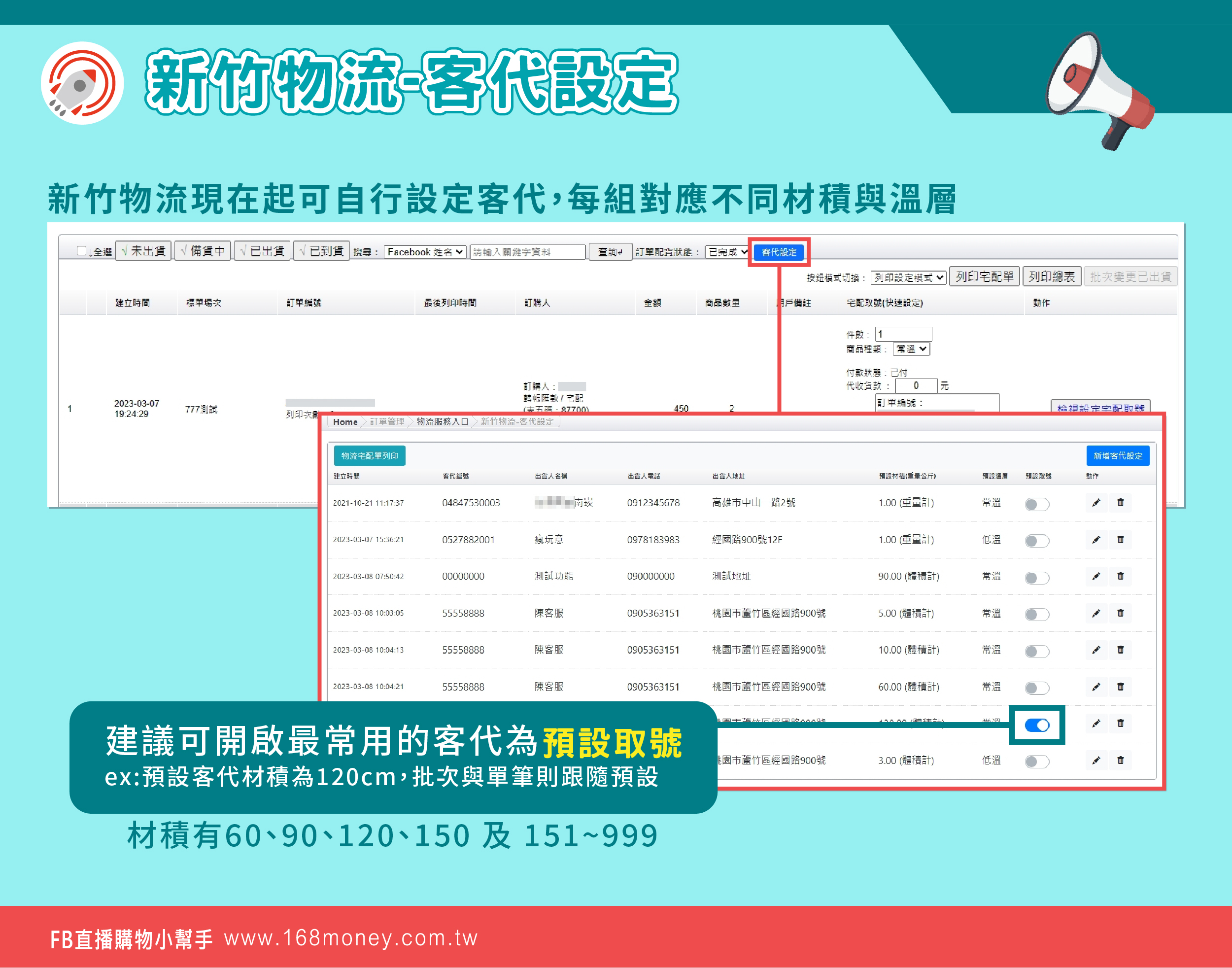The height and width of the screenshot is (968, 1232).
Task: Click the 標單場次 column header
Action: (204, 303)
